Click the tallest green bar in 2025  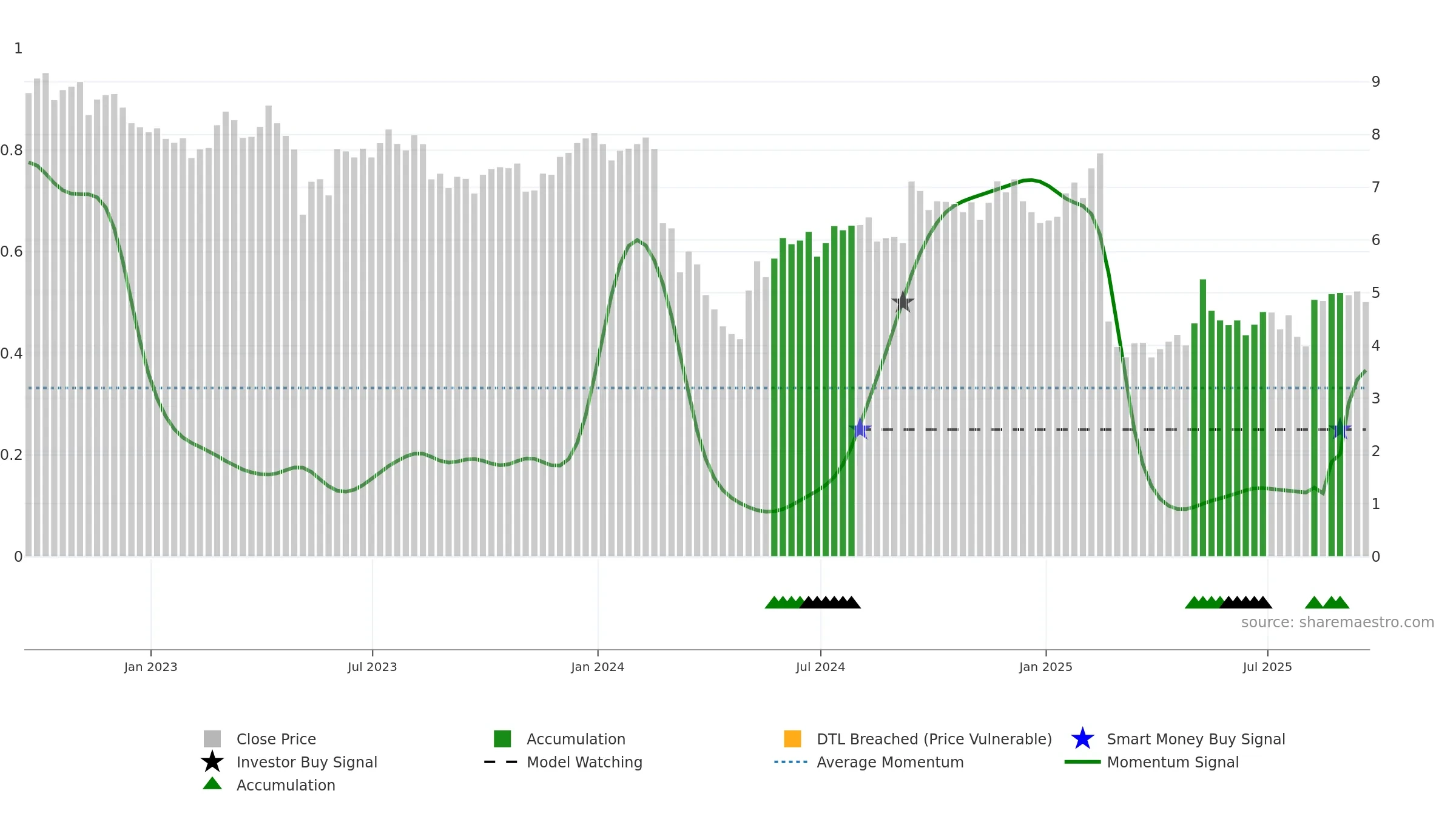1203,417
